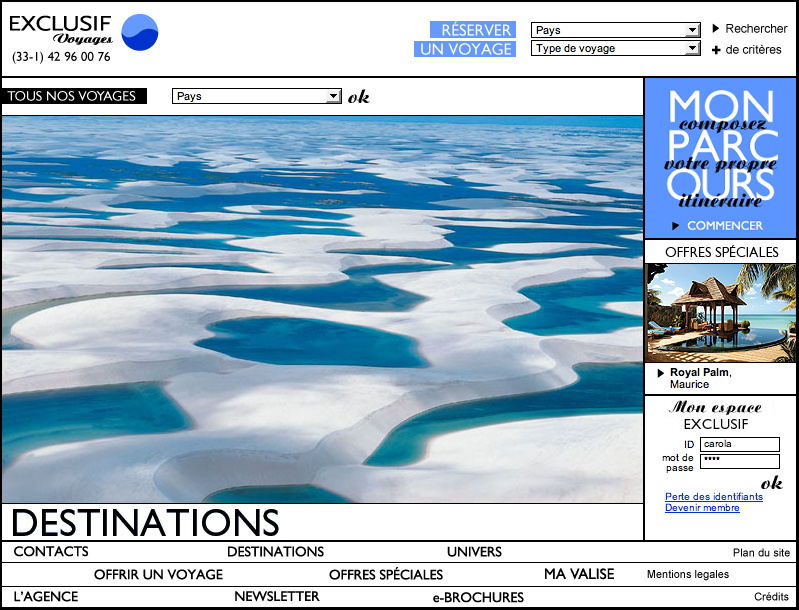
Task: Click the arrow icon before COMMENCER
Action: click(x=676, y=226)
